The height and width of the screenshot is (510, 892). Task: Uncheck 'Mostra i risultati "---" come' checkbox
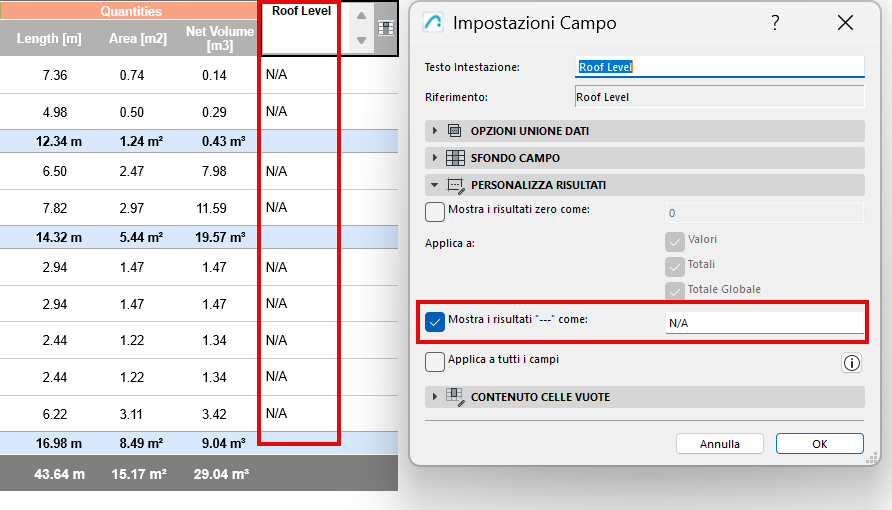click(x=435, y=321)
